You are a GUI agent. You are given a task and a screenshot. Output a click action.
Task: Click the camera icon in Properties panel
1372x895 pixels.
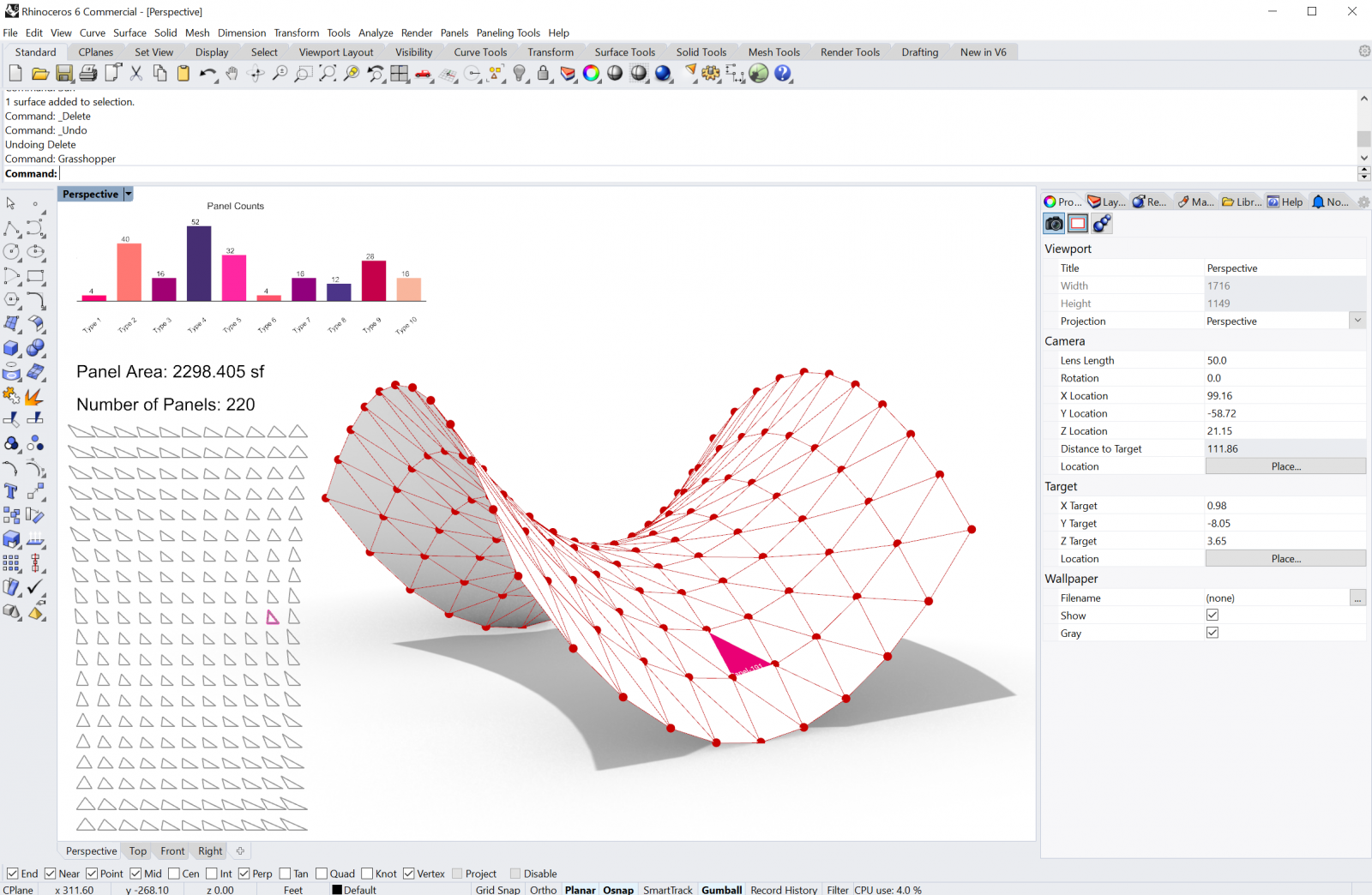pos(1054,224)
